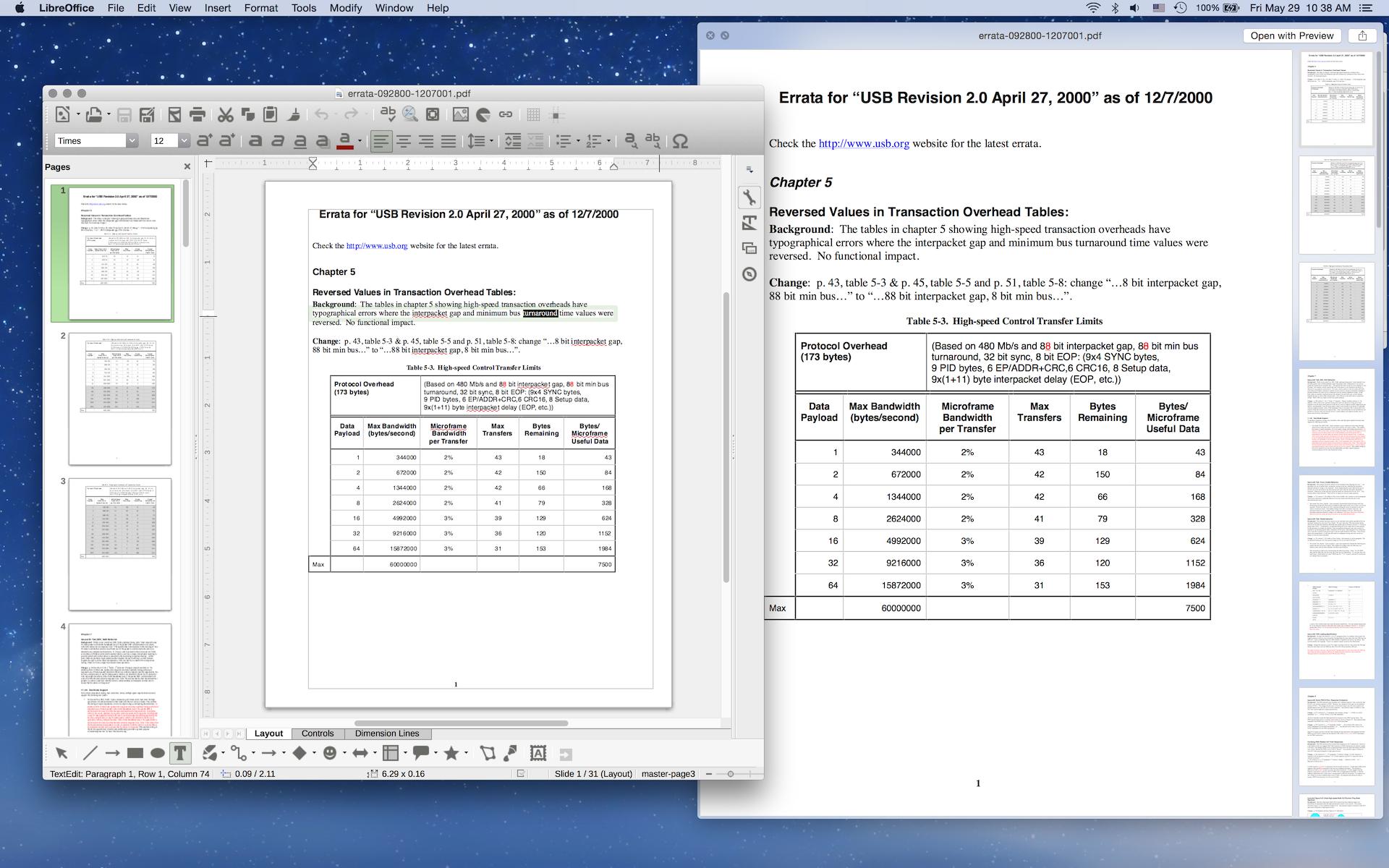1389x868 pixels.
Task: Click the Cut scissors icon
Action: point(225,114)
